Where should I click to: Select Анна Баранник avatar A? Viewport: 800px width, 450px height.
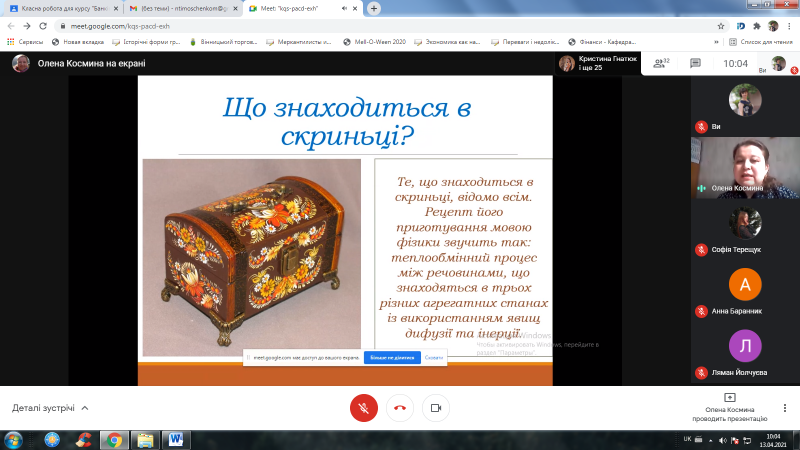[x=745, y=284]
